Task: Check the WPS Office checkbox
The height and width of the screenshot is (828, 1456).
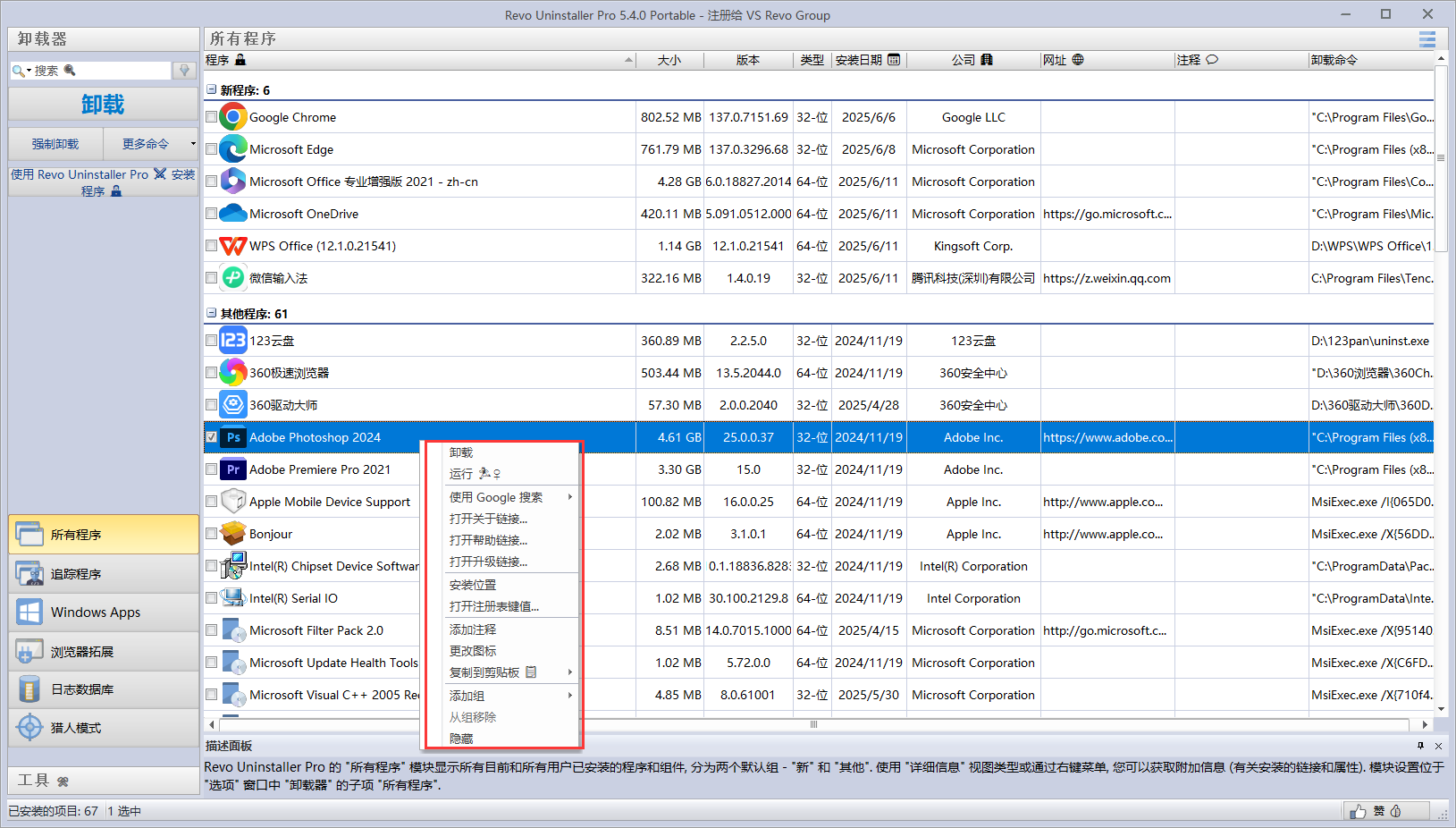Action: click(x=212, y=246)
